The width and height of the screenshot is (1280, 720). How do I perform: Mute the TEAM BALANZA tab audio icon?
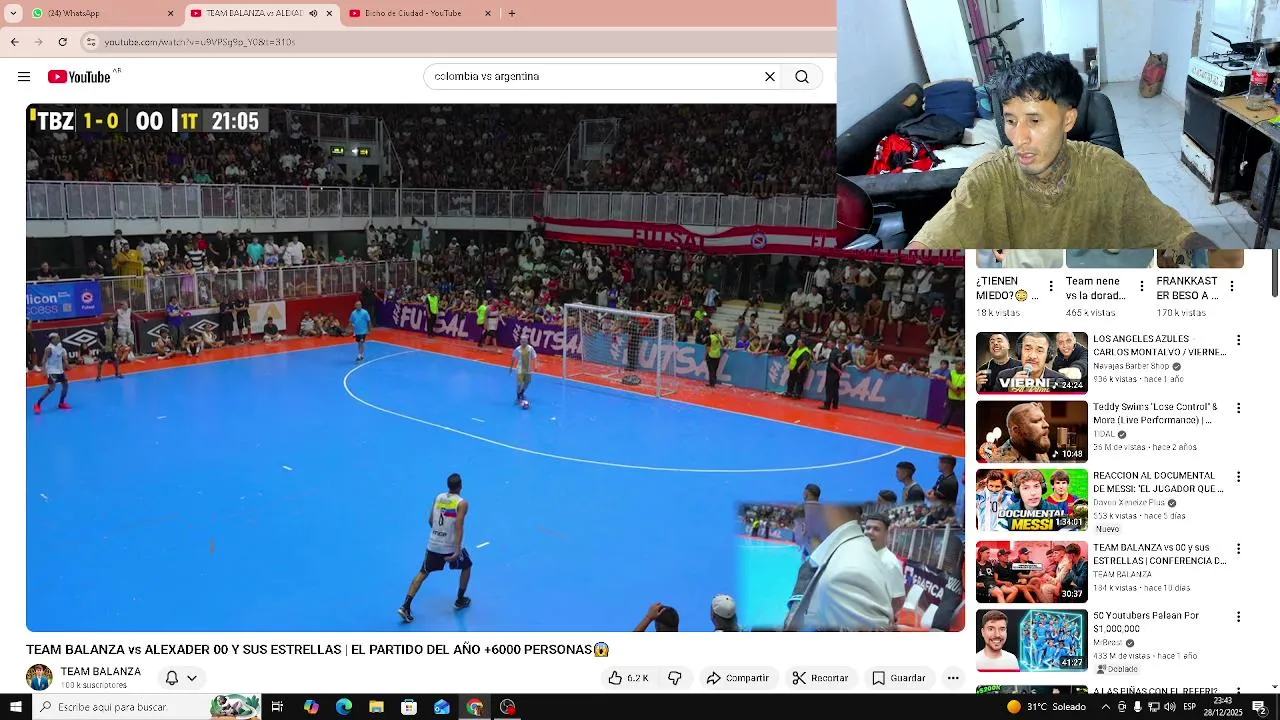(313, 13)
